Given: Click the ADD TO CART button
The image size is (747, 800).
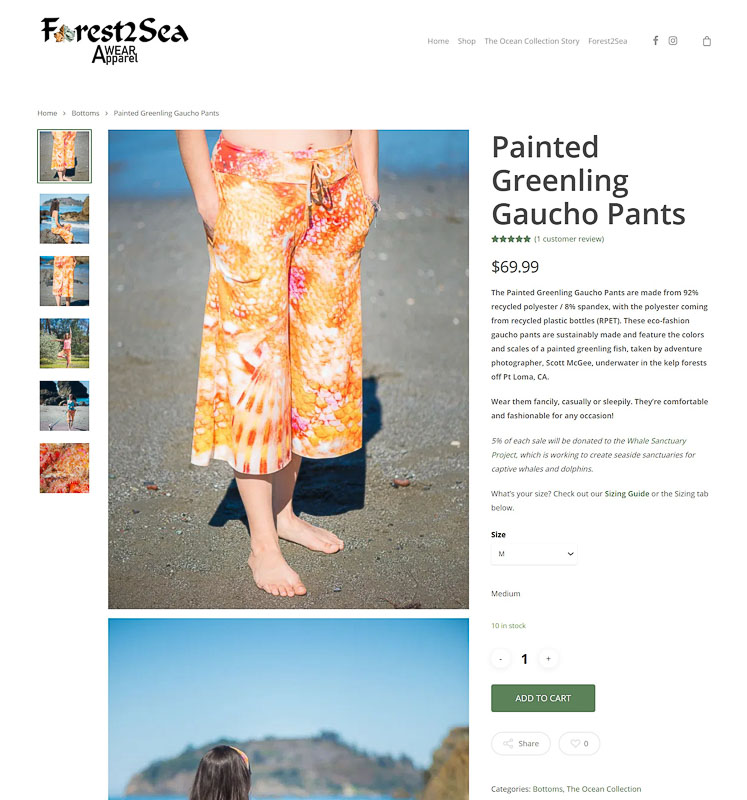Looking at the screenshot, I should (543, 698).
